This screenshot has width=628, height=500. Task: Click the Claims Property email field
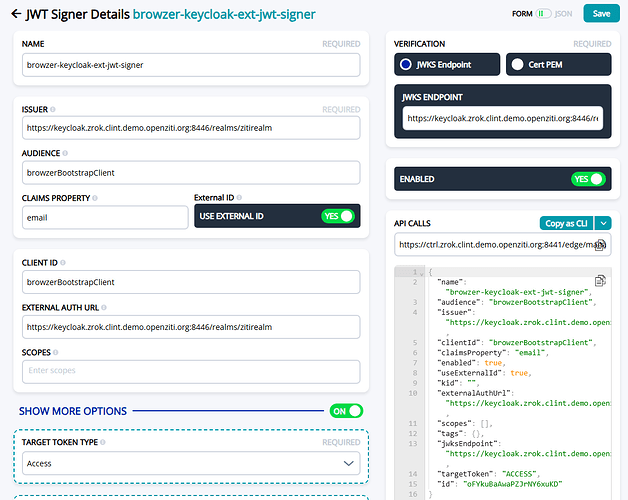pos(105,218)
